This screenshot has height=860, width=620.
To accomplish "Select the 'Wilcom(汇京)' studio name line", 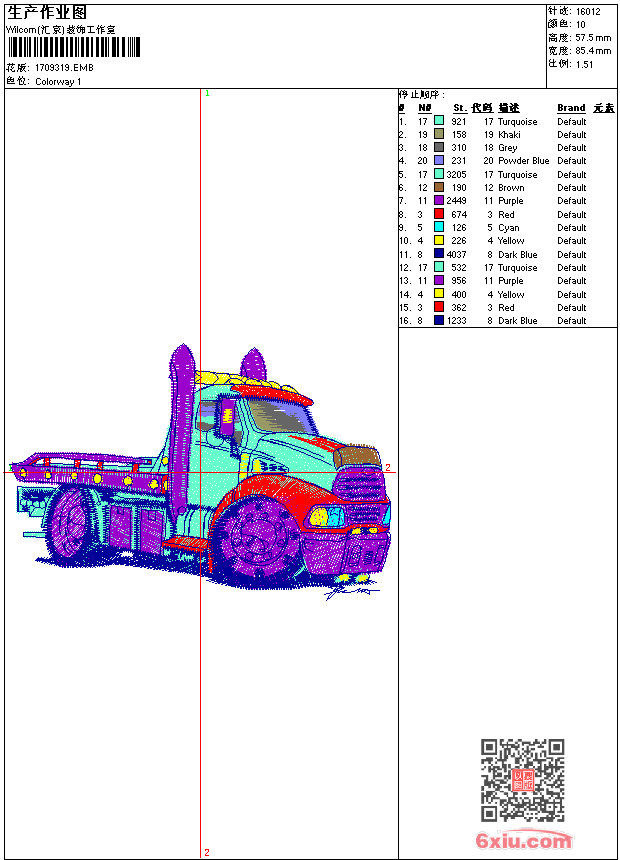I will pos(61,30).
